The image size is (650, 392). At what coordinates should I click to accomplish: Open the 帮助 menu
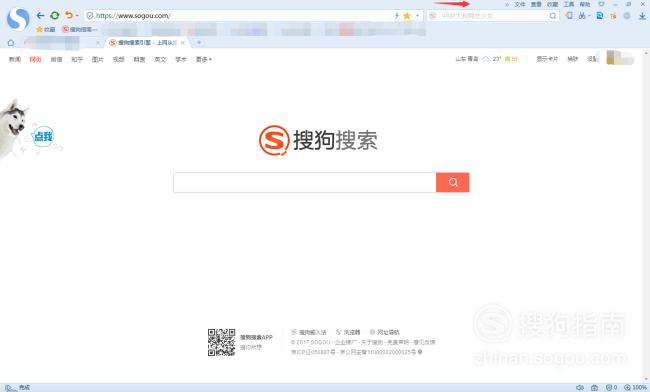click(x=585, y=4)
